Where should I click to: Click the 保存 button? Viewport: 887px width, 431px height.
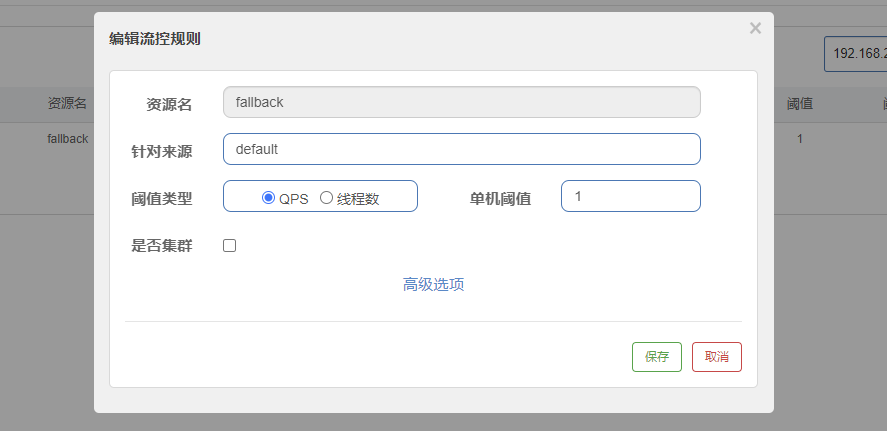[656, 356]
